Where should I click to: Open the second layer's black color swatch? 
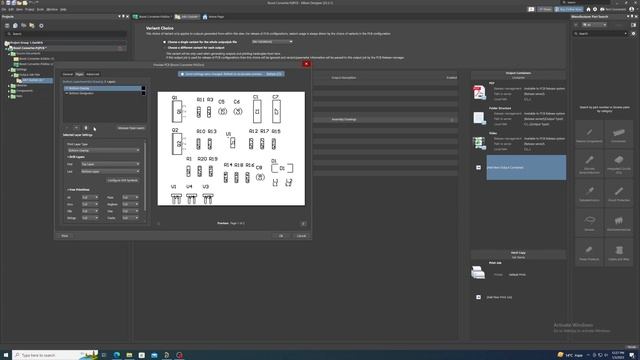143,93
